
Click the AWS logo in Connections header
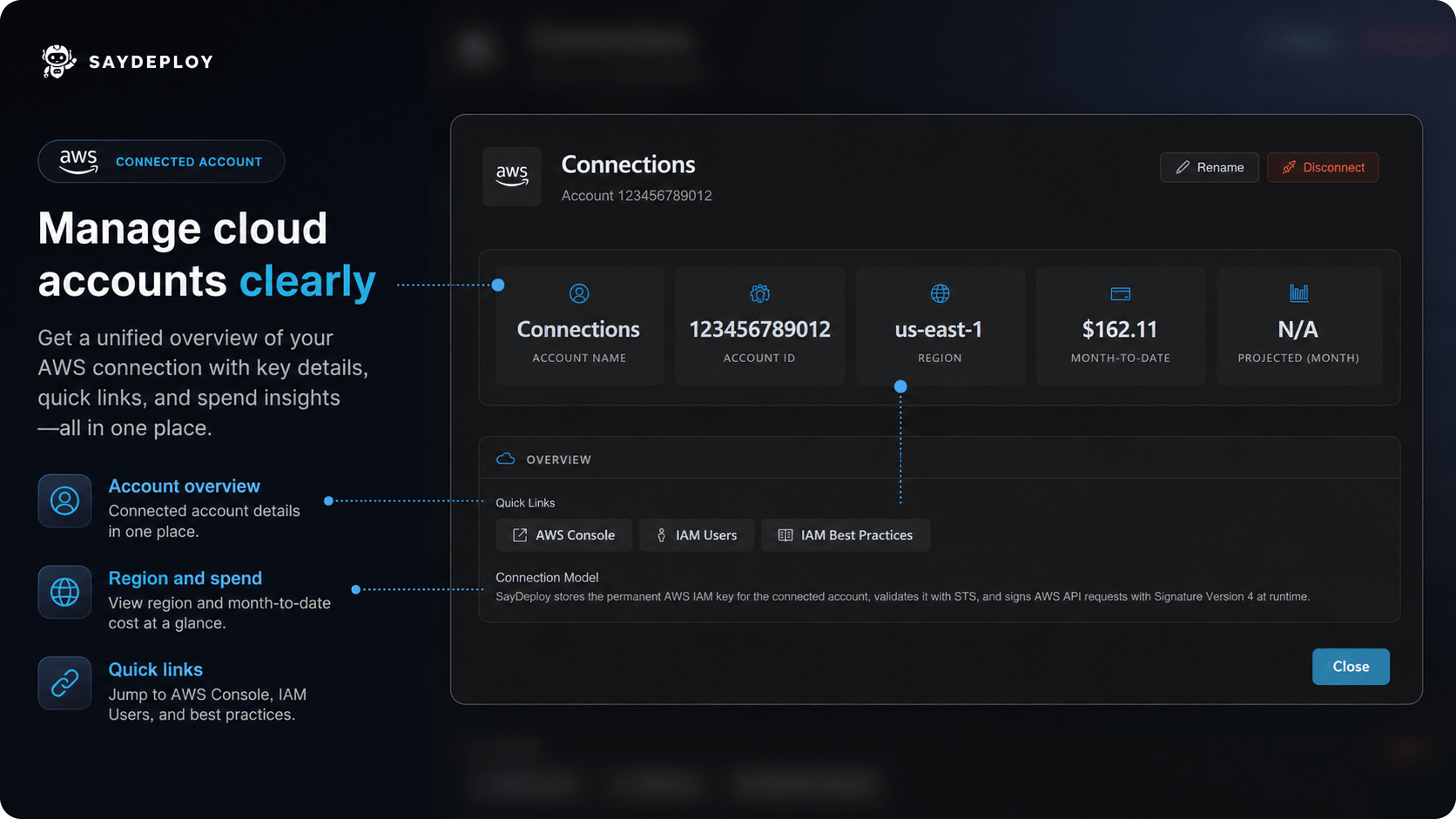512,177
